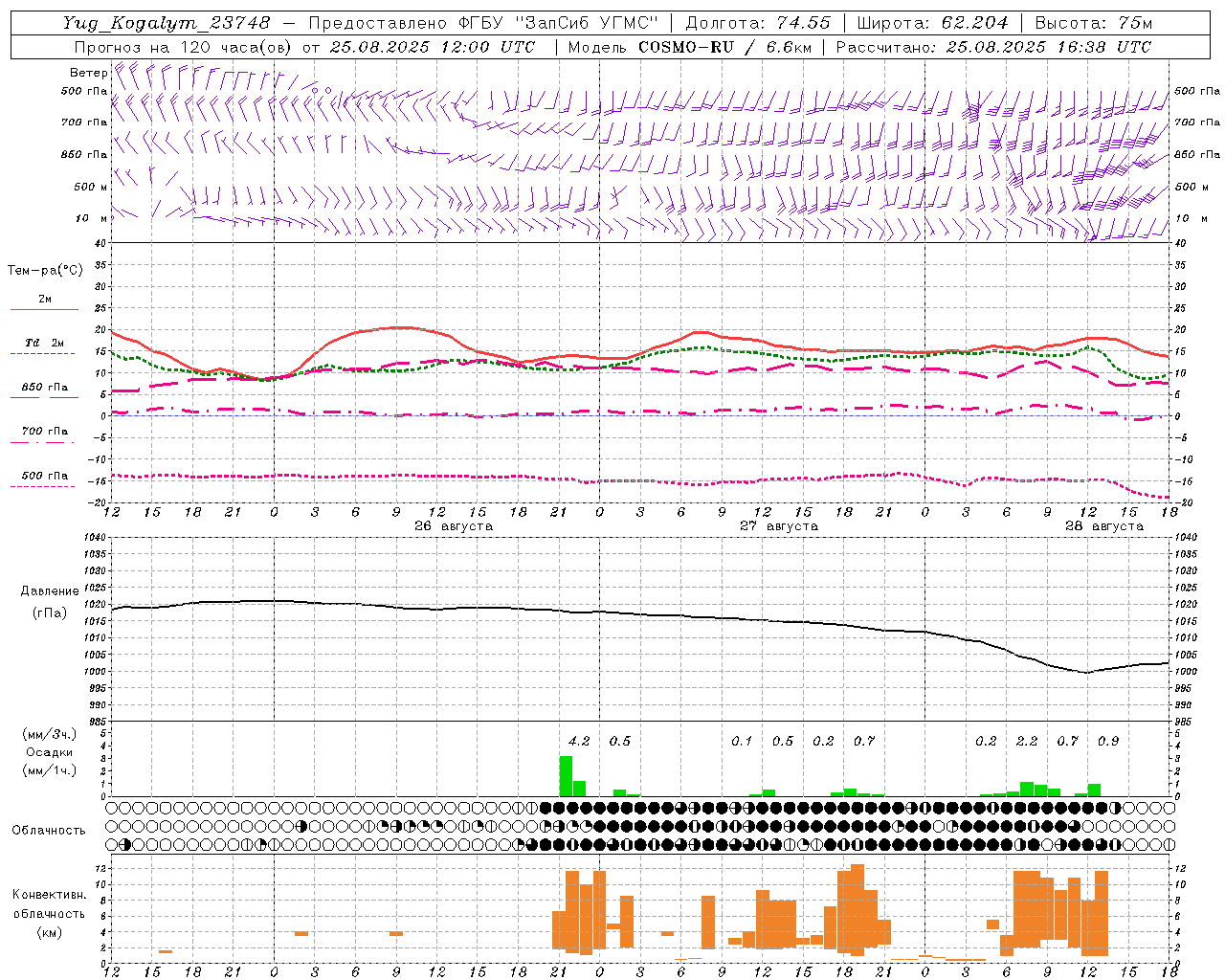Image resolution: width=1225 pixels, height=980 pixels.
Task: Click the tallest green precipitation bar
Action: point(566,776)
